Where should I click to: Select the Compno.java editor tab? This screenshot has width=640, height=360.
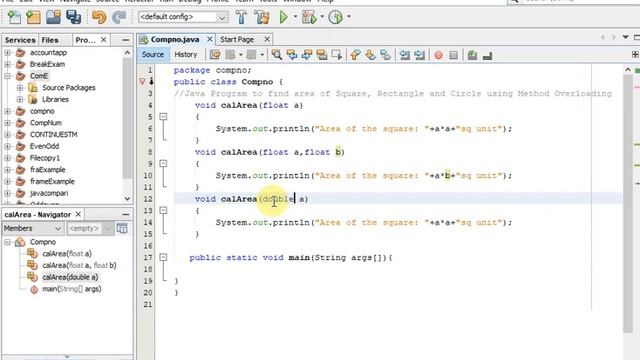tap(175, 40)
